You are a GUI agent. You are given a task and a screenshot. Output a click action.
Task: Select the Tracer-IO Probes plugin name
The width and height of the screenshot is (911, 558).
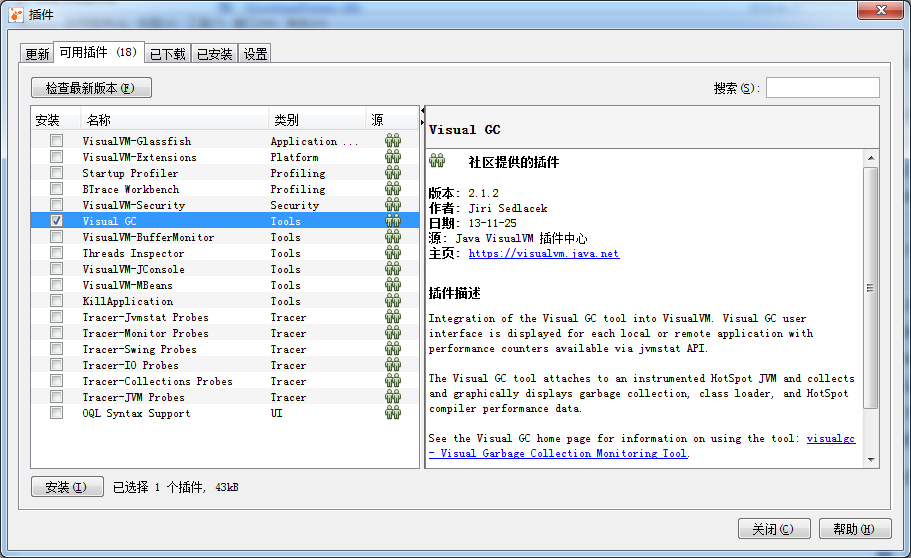point(131,365)
